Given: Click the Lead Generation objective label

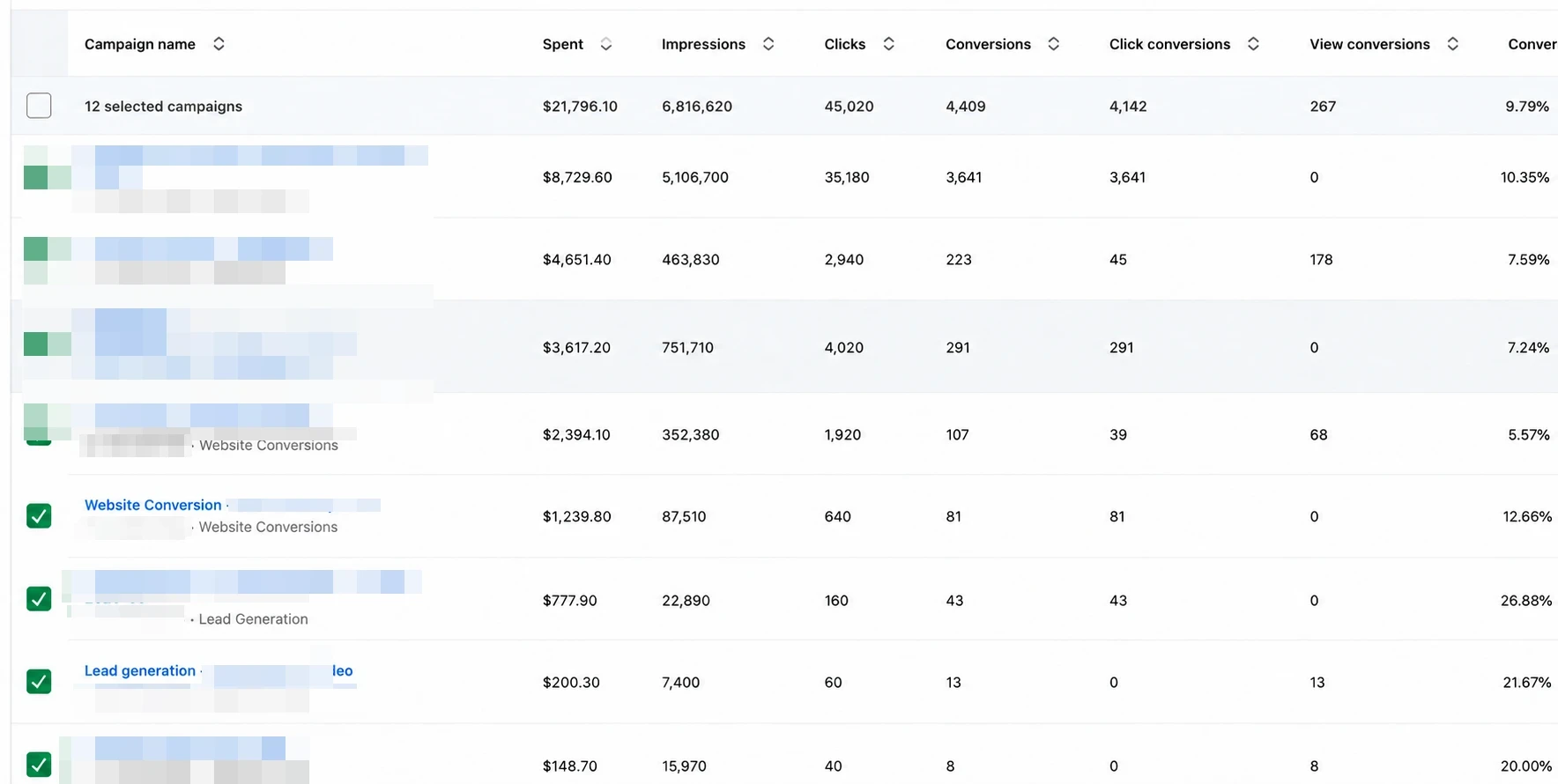Looking at the screenshot, I should tap(253, 619).
